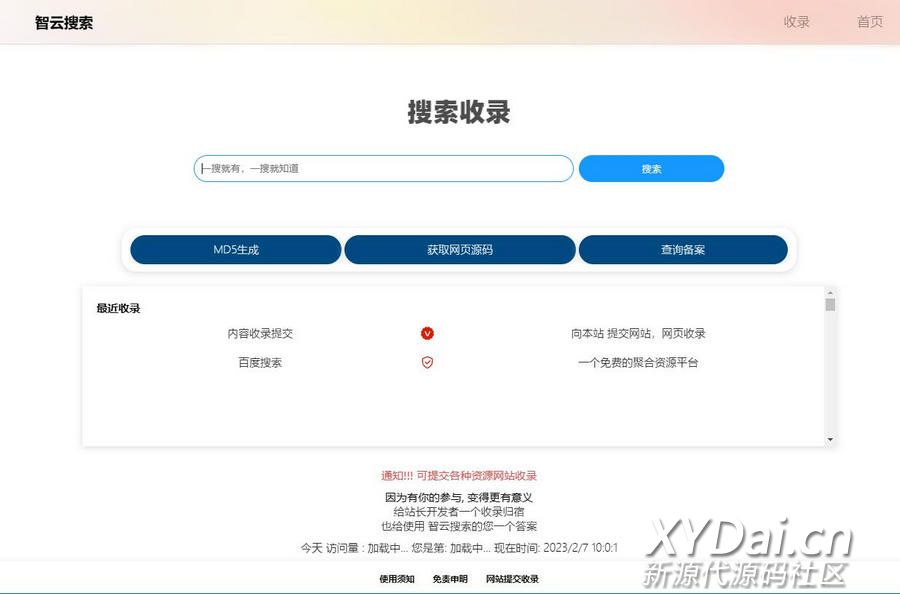
Task: Open the 内容收录提交 entry
Action: [x=260, y=334]
